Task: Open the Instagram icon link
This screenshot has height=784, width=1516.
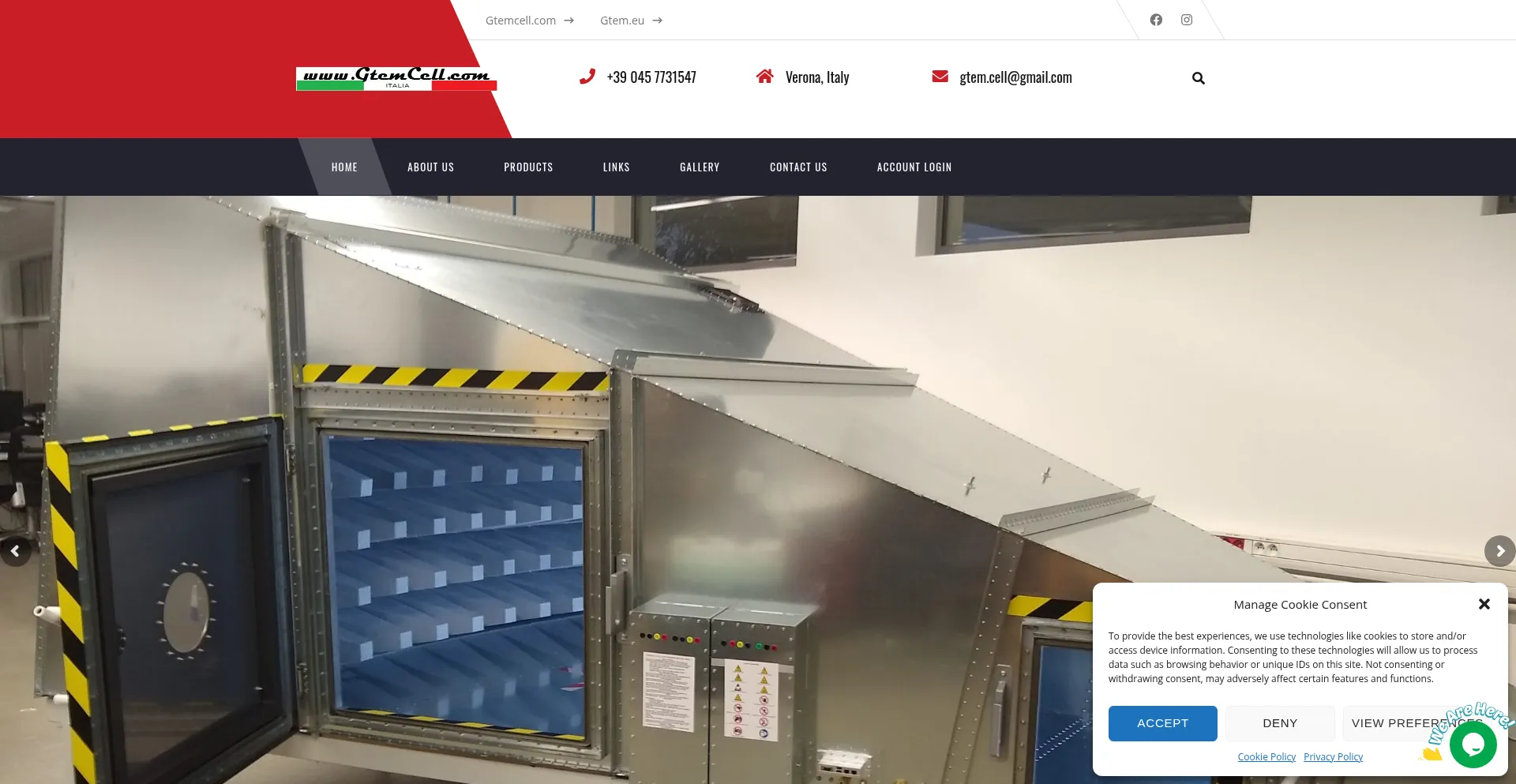Action: click(x=1186, y=20)
